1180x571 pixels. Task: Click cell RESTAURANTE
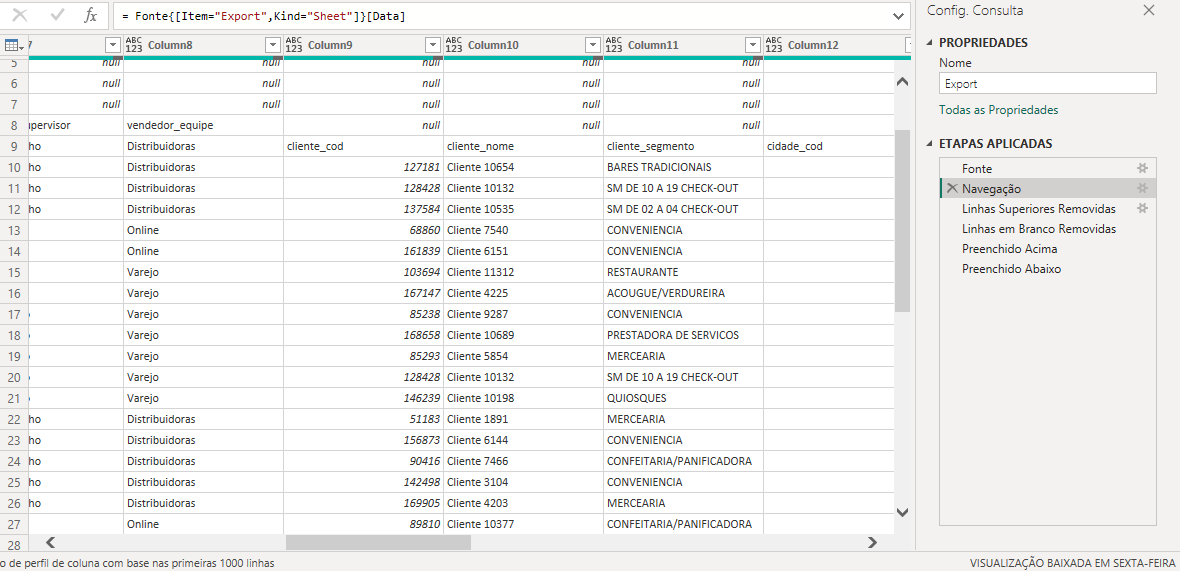point(683,272)
